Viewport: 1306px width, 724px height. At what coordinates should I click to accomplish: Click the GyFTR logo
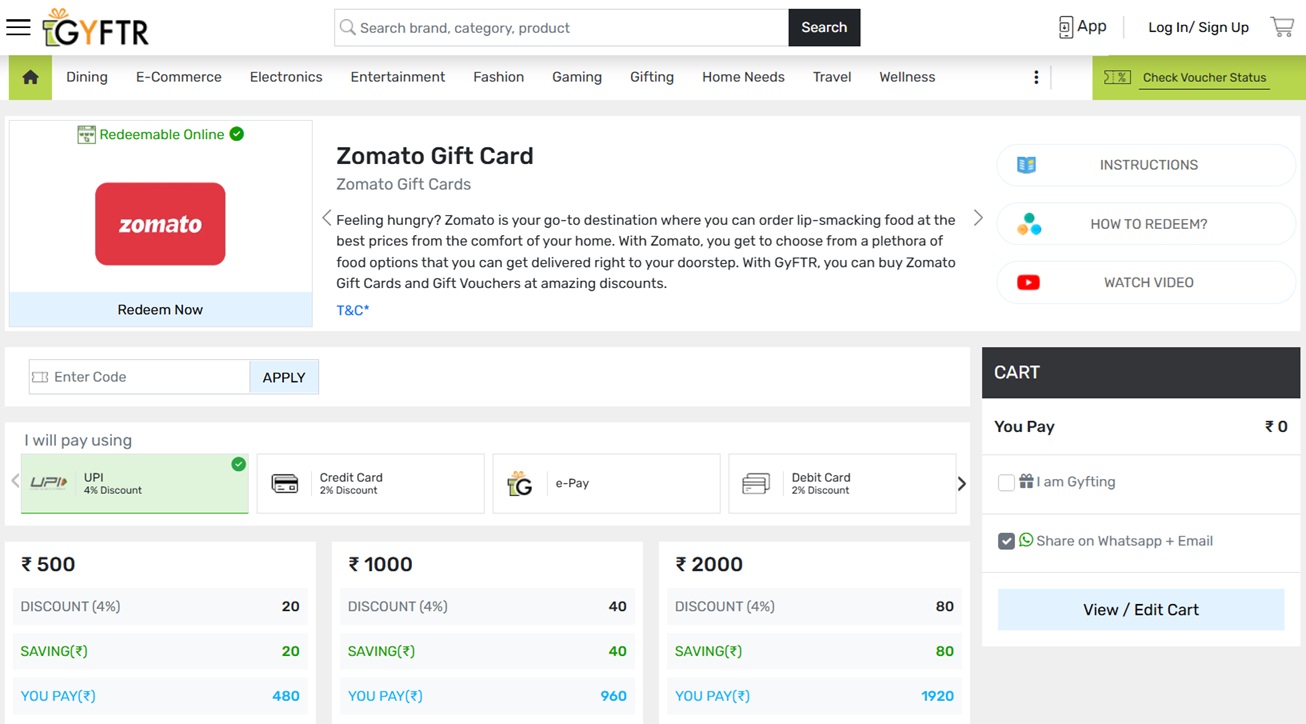tap(96, 28)
